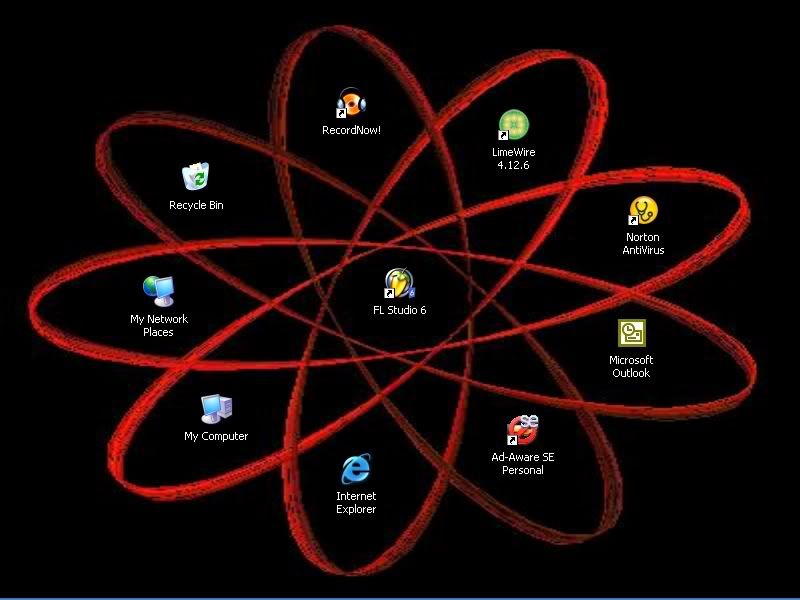Select the My Network Places globe icon
The width and height of the screenshot is (800, 600).
tap(158, 291)
